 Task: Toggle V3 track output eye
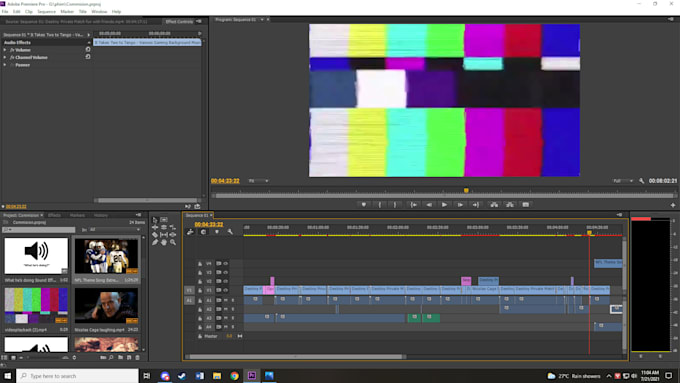[x=226, y=272]
